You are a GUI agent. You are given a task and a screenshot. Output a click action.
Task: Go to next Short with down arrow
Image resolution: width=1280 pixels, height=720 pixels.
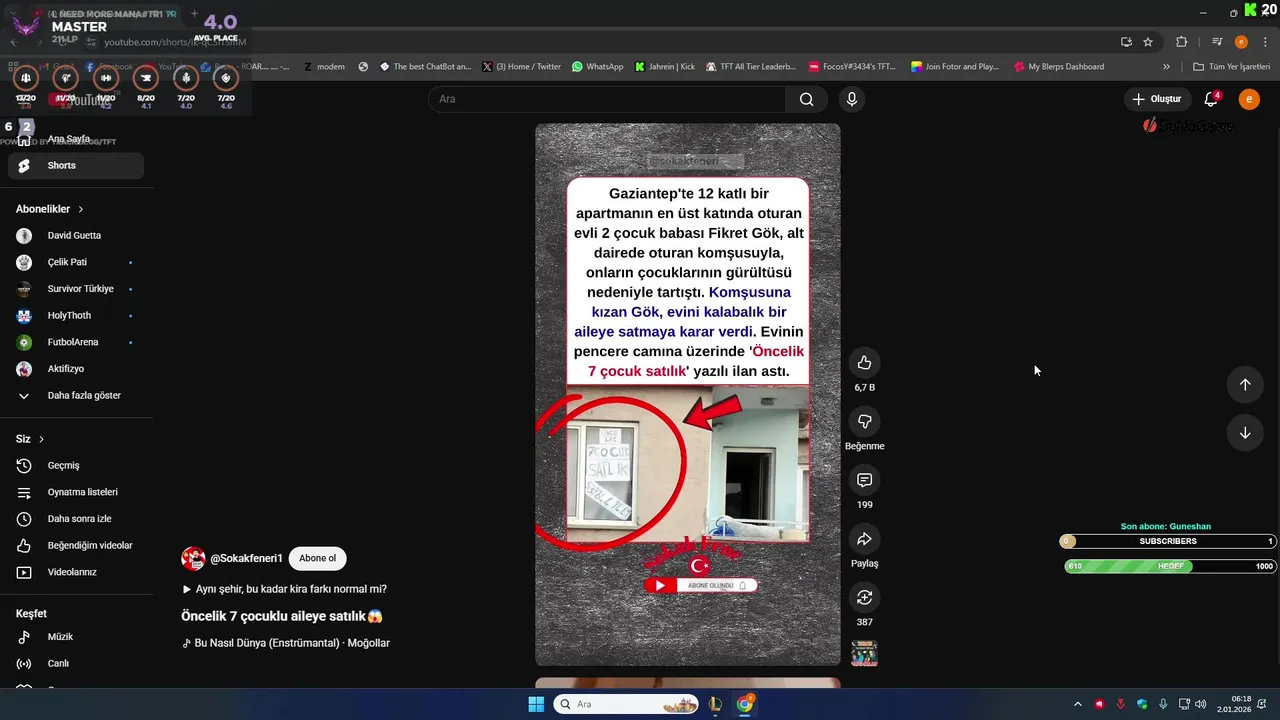point(1245,433)
